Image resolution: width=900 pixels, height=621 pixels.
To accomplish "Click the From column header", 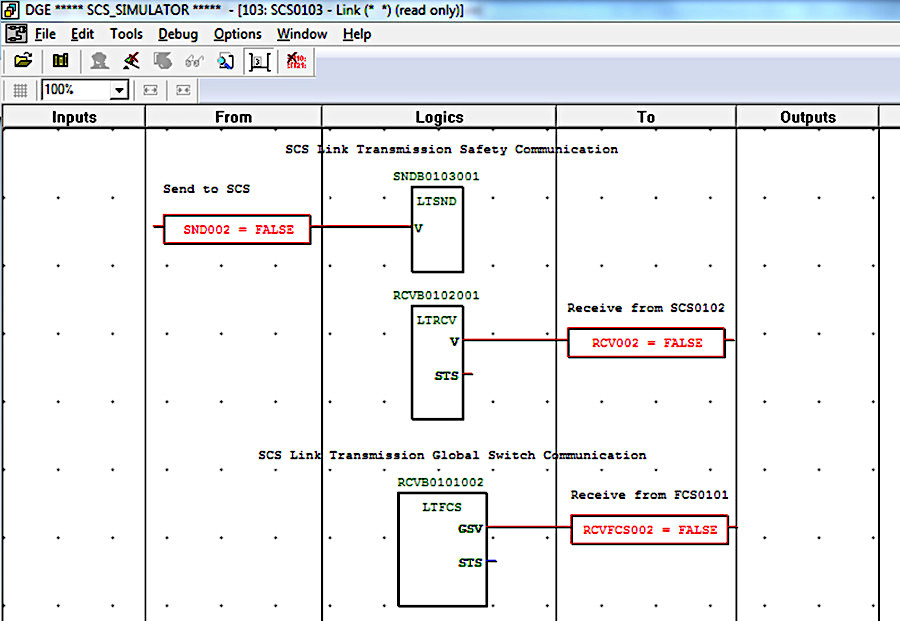I will 234,117.
